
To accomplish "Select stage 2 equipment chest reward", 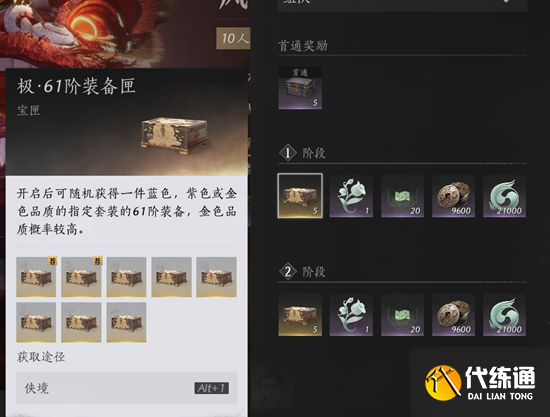I will (x=300, y=315).
